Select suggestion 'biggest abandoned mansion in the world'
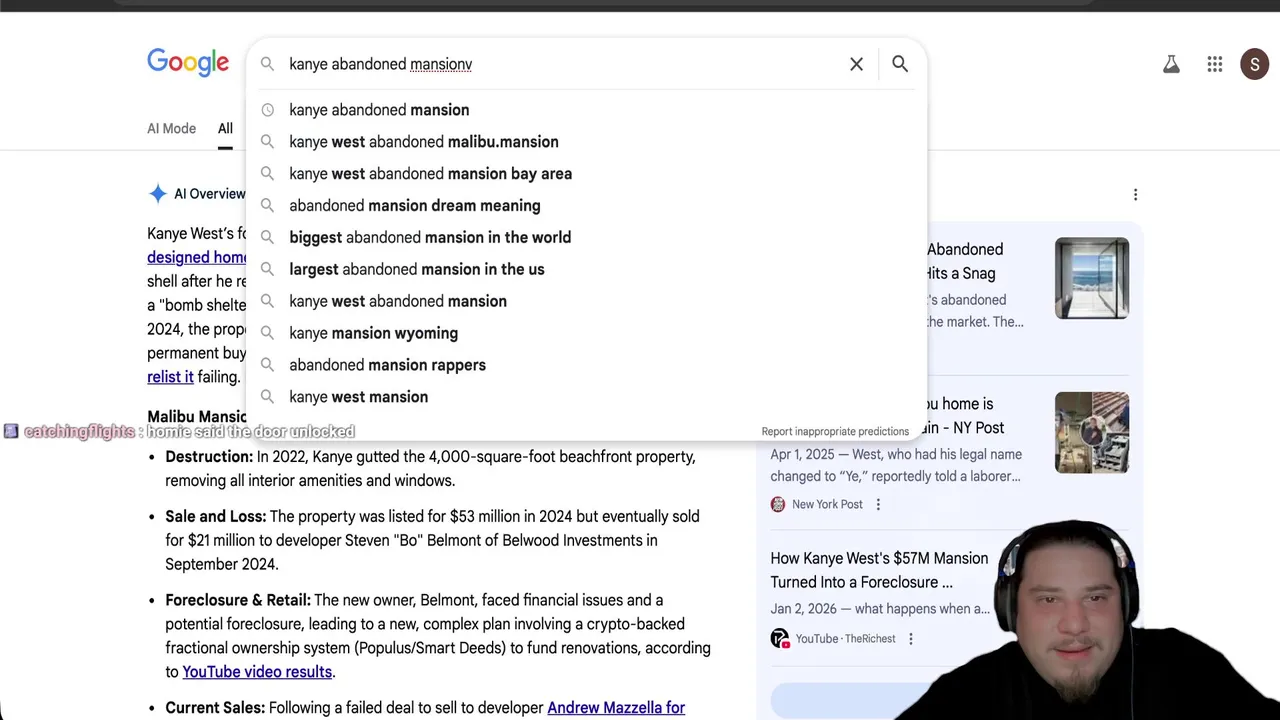1280x720 pixels. pos(586,238)
